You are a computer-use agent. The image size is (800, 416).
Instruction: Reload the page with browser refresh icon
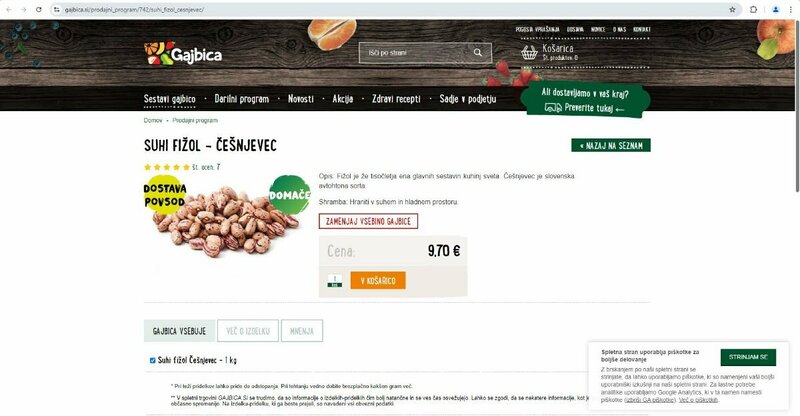pos(39,9)
